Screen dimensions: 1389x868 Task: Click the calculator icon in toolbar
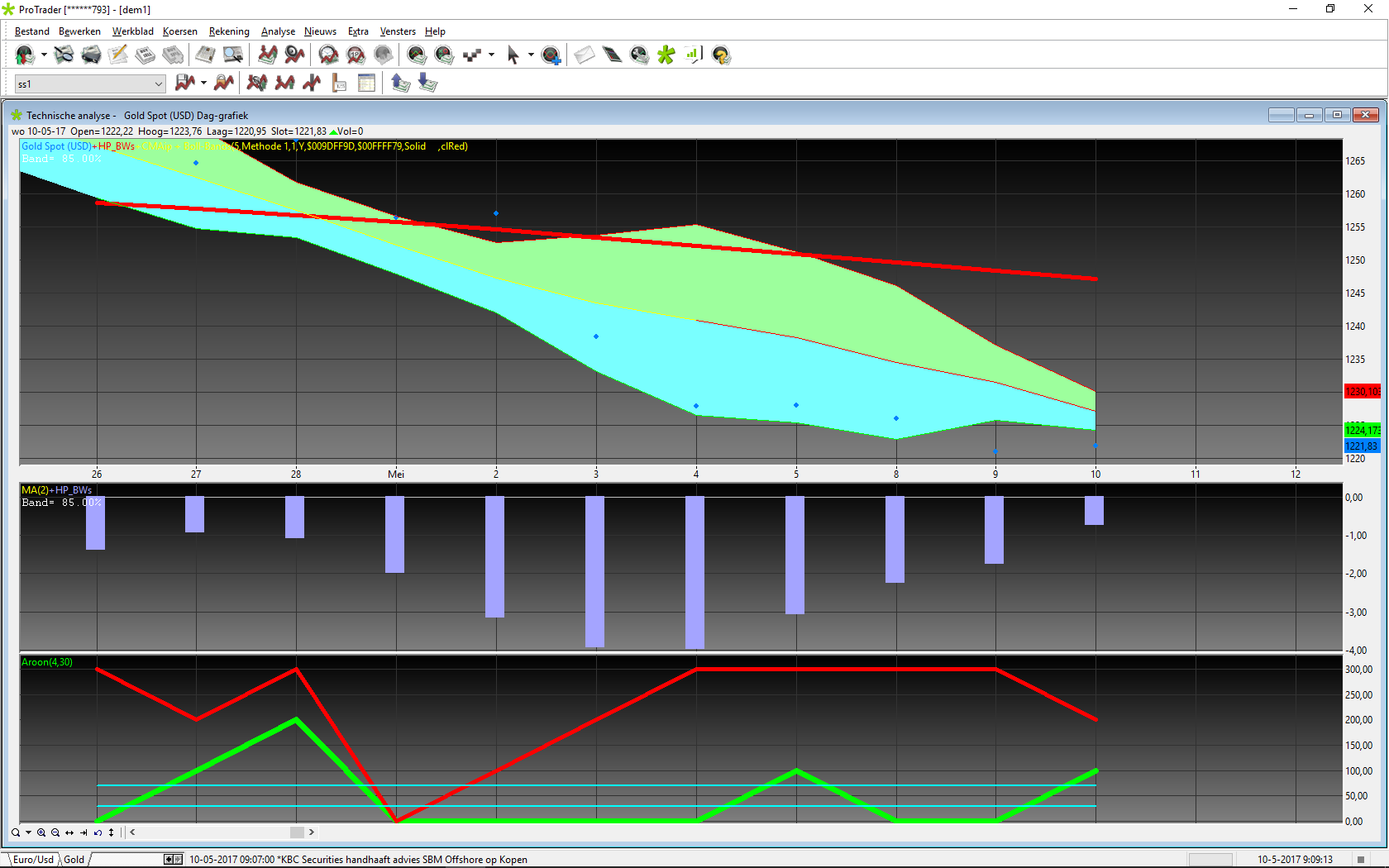pyautogui.click(x=612, y=55)
